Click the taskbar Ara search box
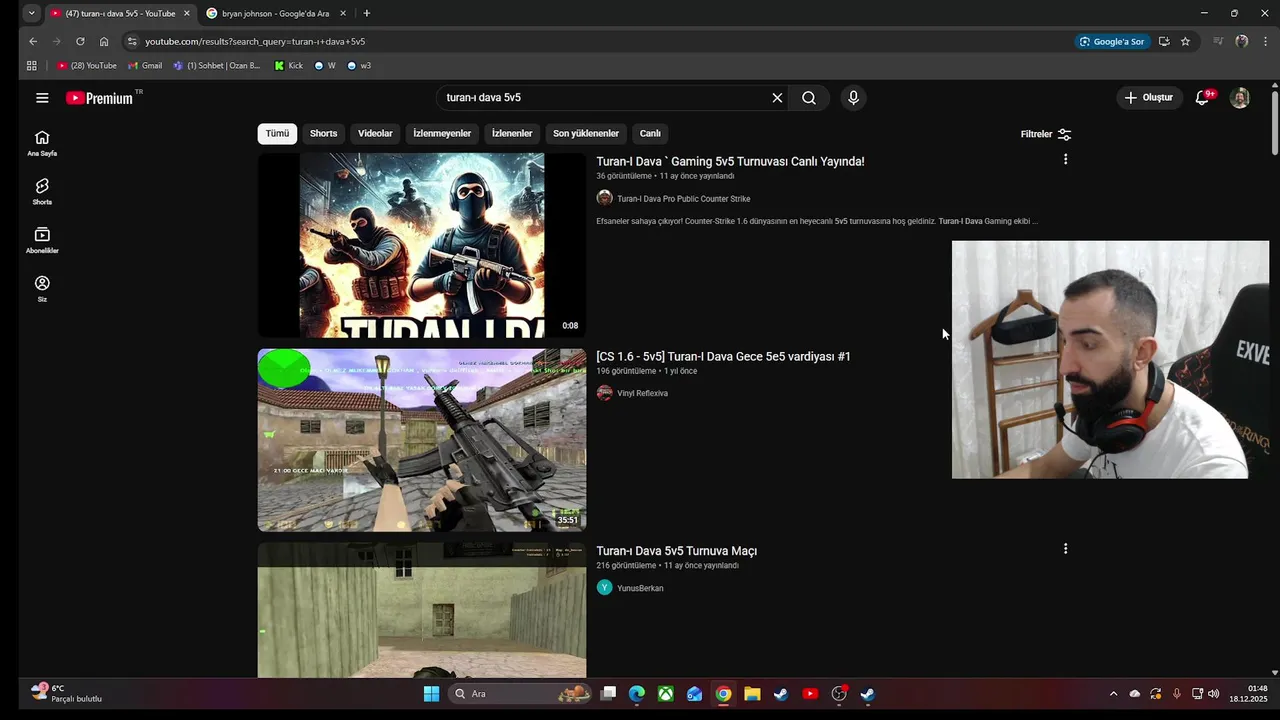 point(519,694)
